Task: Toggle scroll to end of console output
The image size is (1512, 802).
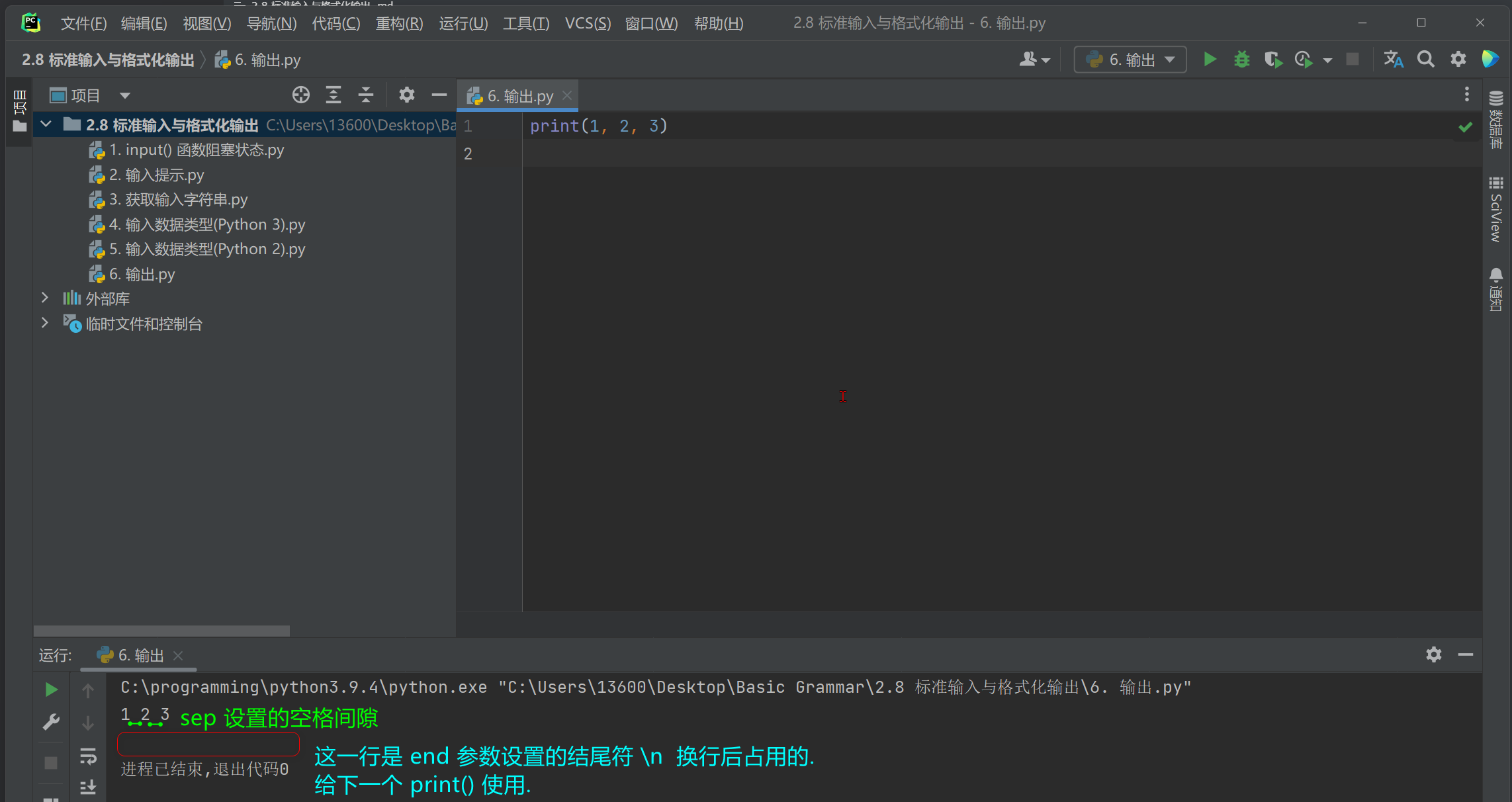Action: (x=87, y=787)
